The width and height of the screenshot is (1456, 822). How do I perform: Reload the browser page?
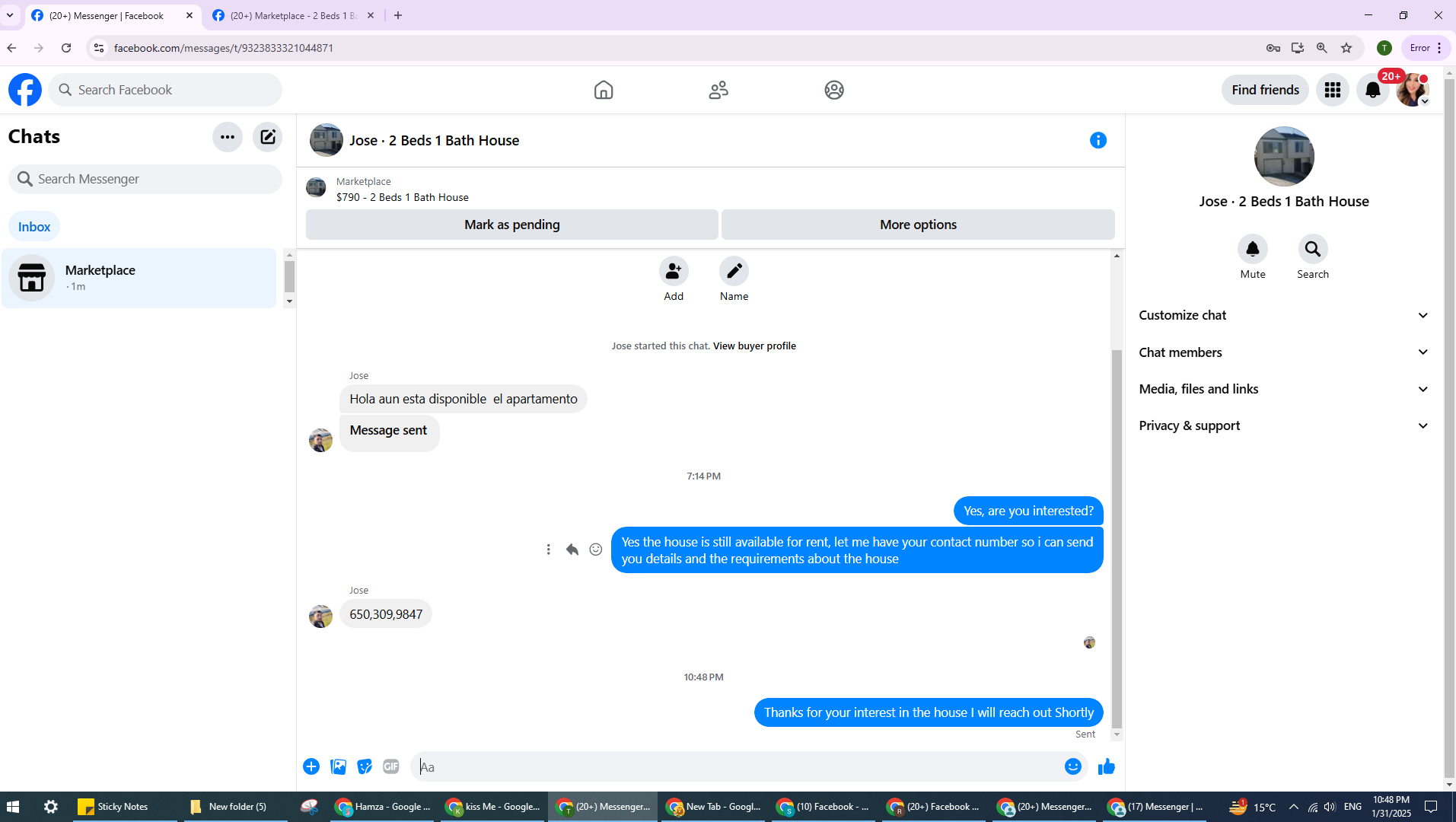(x=66, y=48)
